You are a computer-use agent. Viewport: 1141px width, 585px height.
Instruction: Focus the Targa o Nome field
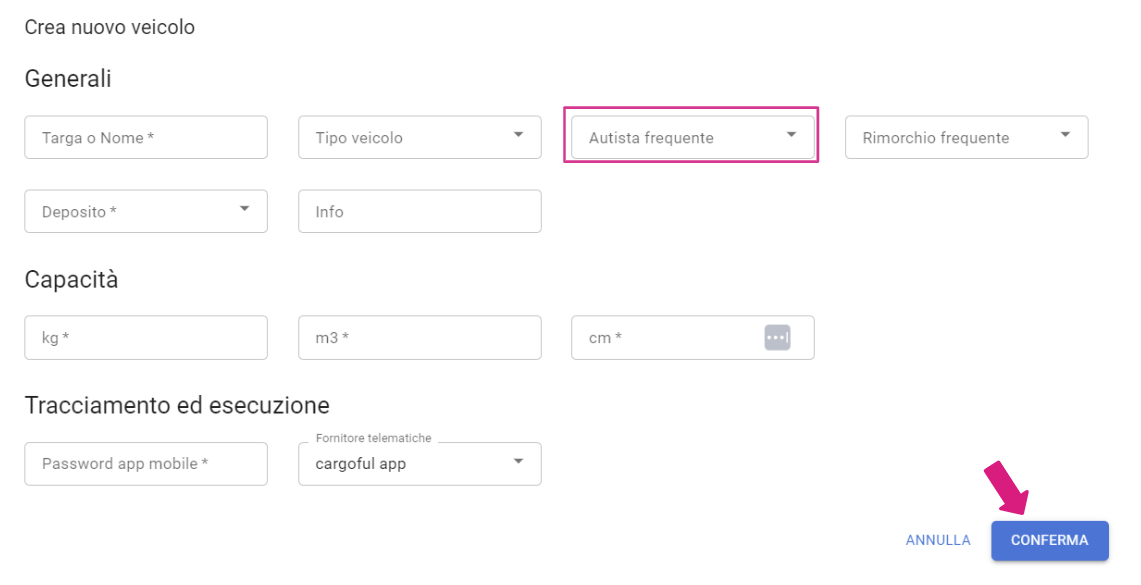146,138
